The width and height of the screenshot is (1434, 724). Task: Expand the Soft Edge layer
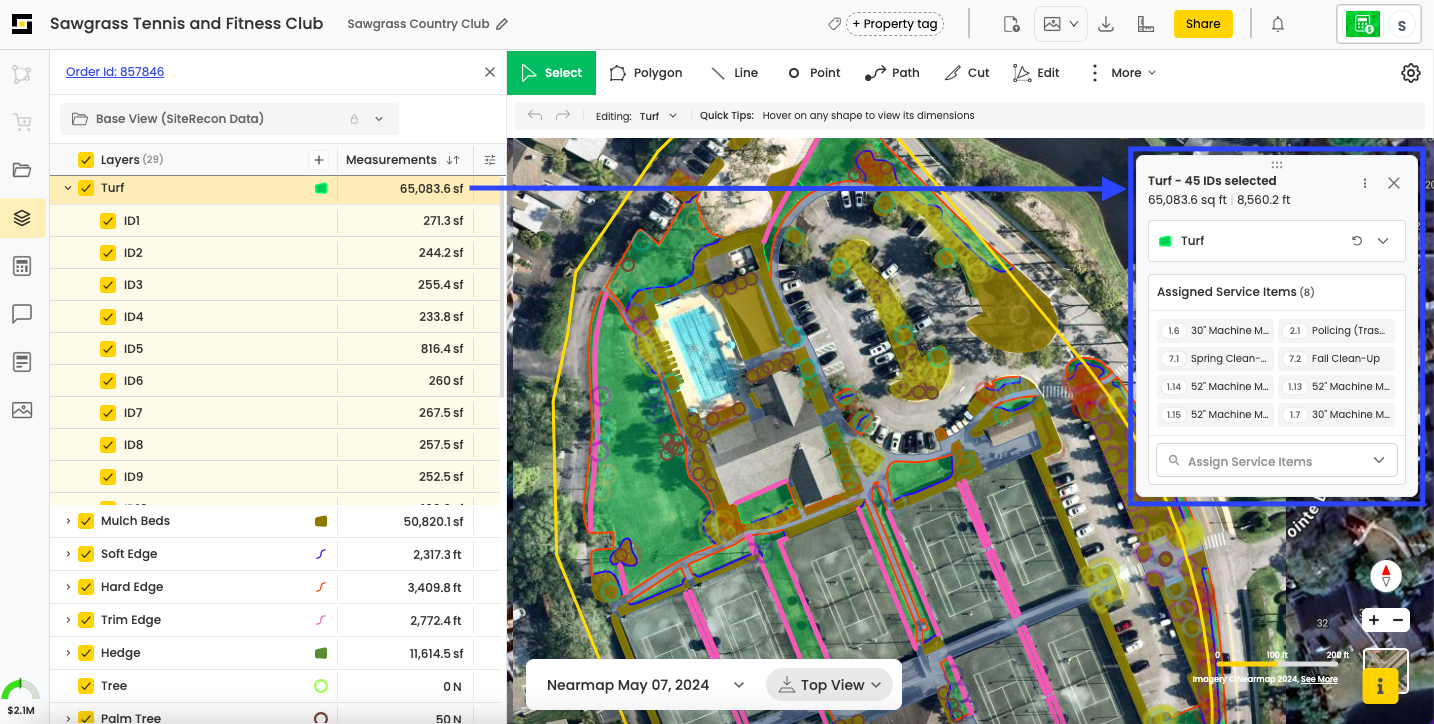tap(68, 554)
